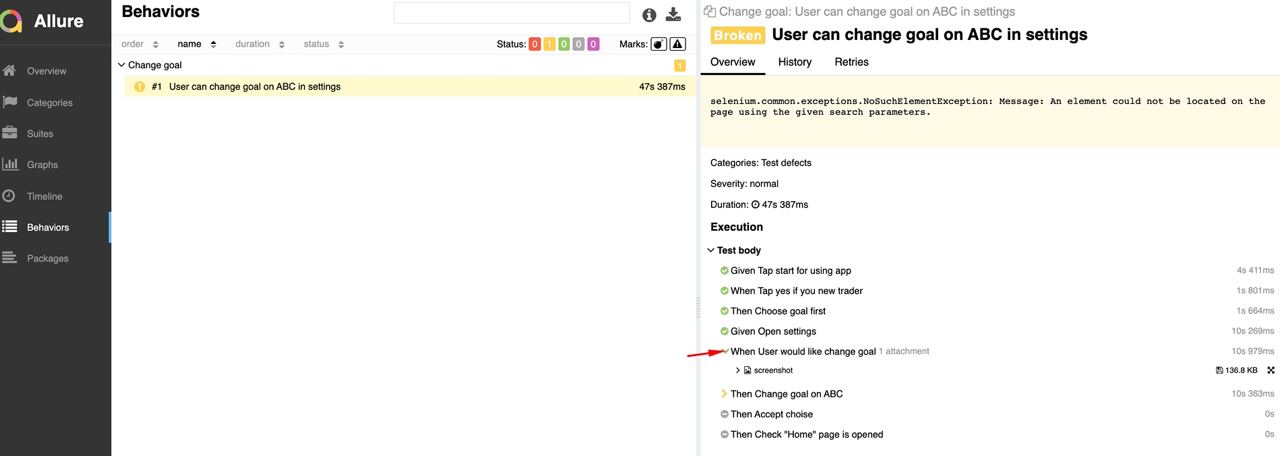Open step 'Then Check "Home" page is opened'
Screen dimensions: 1280x456
coord(807,434)
